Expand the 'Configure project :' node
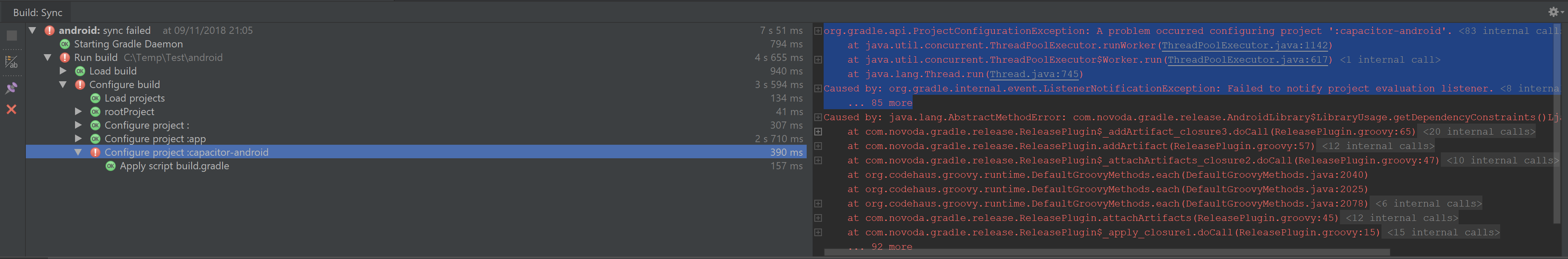 pos(78,125)
